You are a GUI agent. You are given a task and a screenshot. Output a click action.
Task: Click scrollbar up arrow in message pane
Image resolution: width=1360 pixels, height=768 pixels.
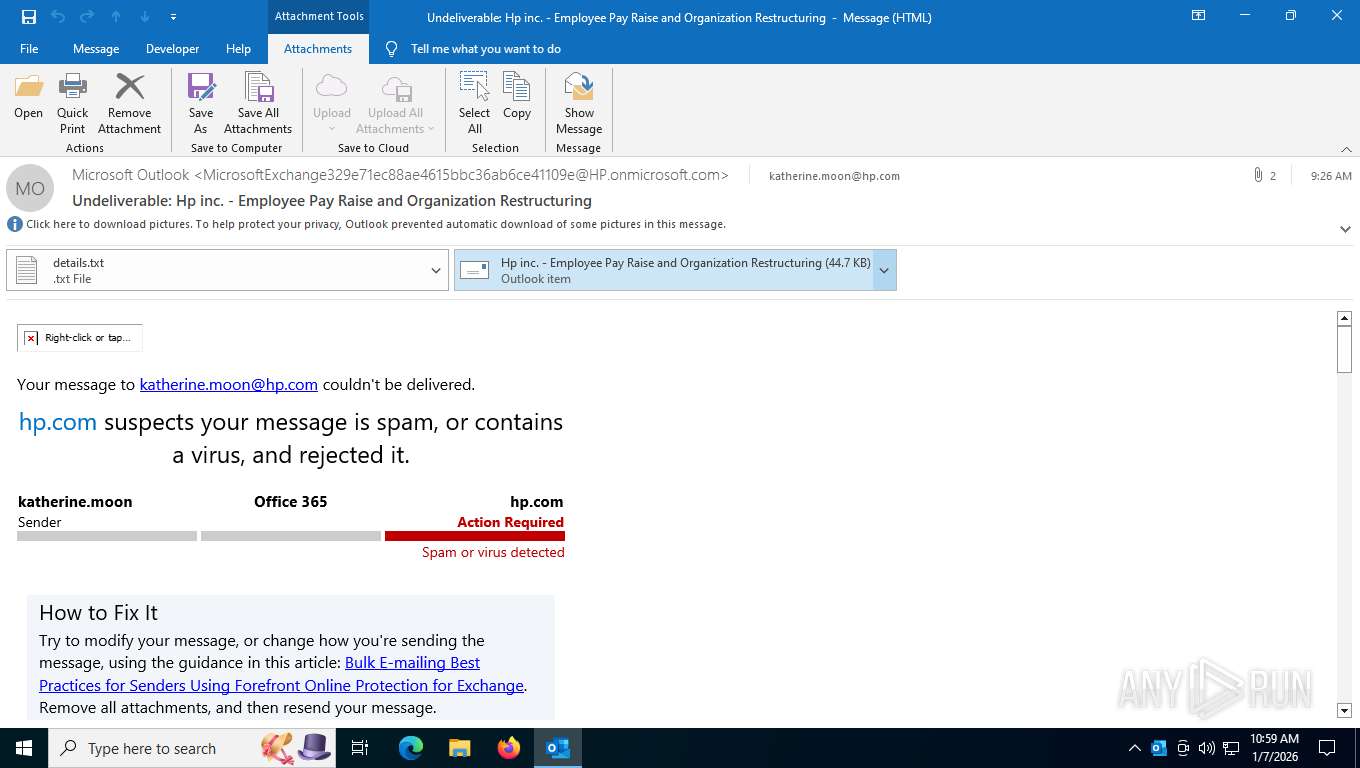(x=1344, y=318)
